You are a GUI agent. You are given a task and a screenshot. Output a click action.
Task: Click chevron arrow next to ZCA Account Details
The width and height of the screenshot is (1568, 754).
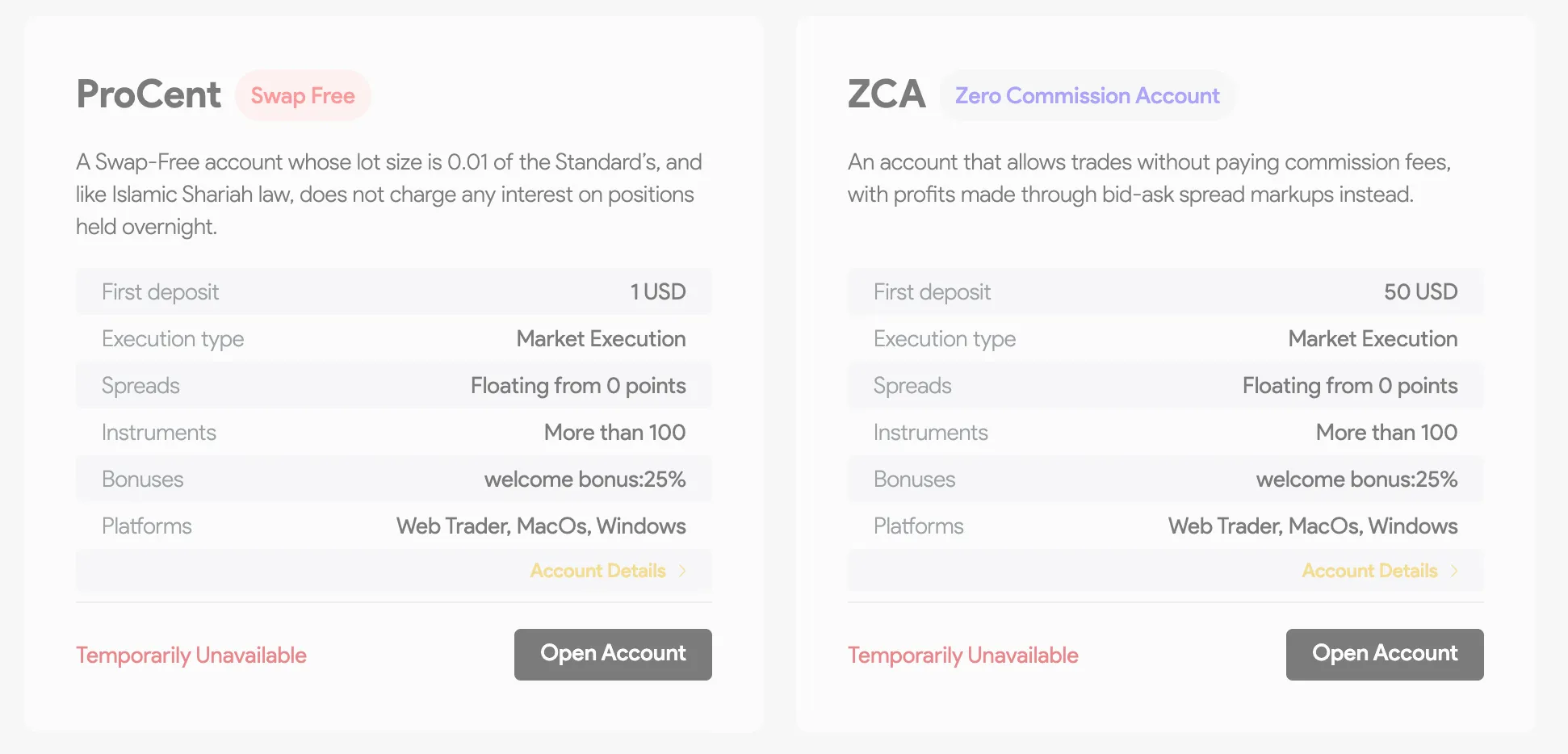click(1454, 571)
